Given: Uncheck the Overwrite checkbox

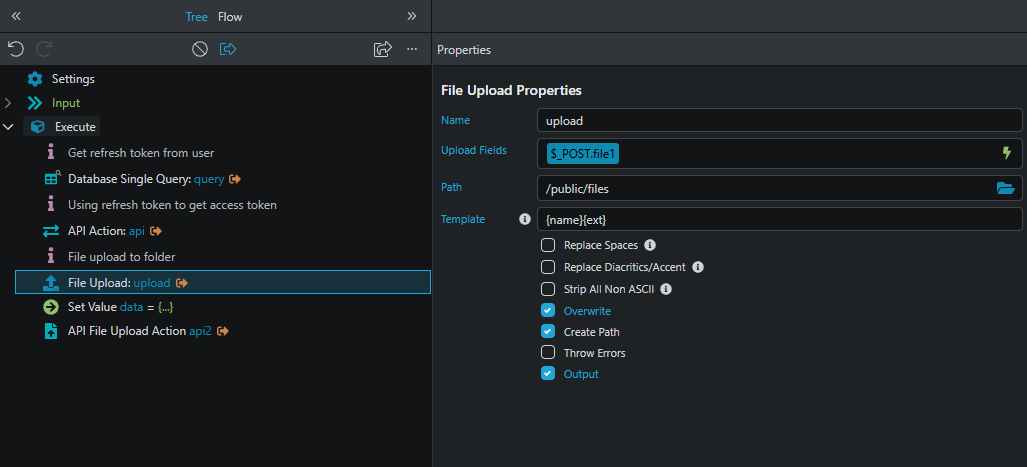Looking at the screenshot, I should point(548,311).
